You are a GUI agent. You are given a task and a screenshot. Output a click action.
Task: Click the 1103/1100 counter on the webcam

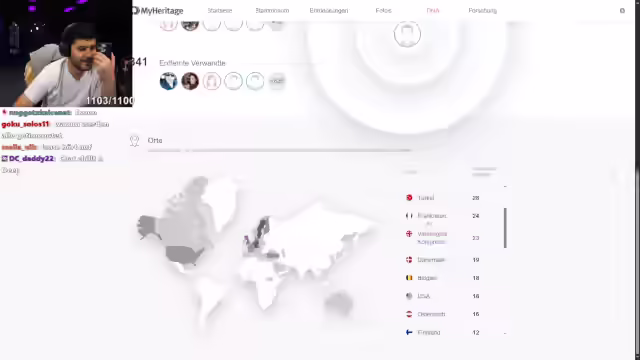pyautogui.click(x=109, y=100)
